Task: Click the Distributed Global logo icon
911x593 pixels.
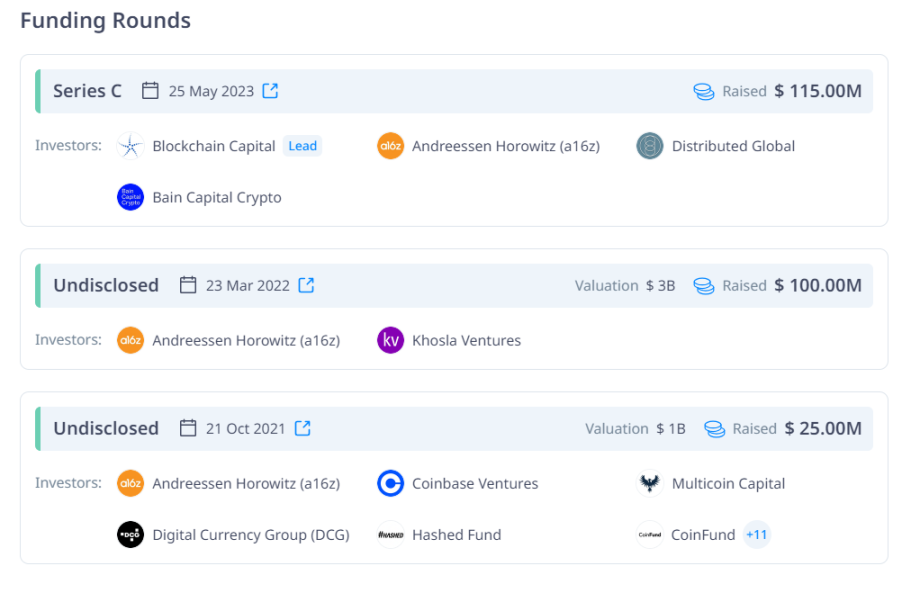Action: [x=650, y=146]
